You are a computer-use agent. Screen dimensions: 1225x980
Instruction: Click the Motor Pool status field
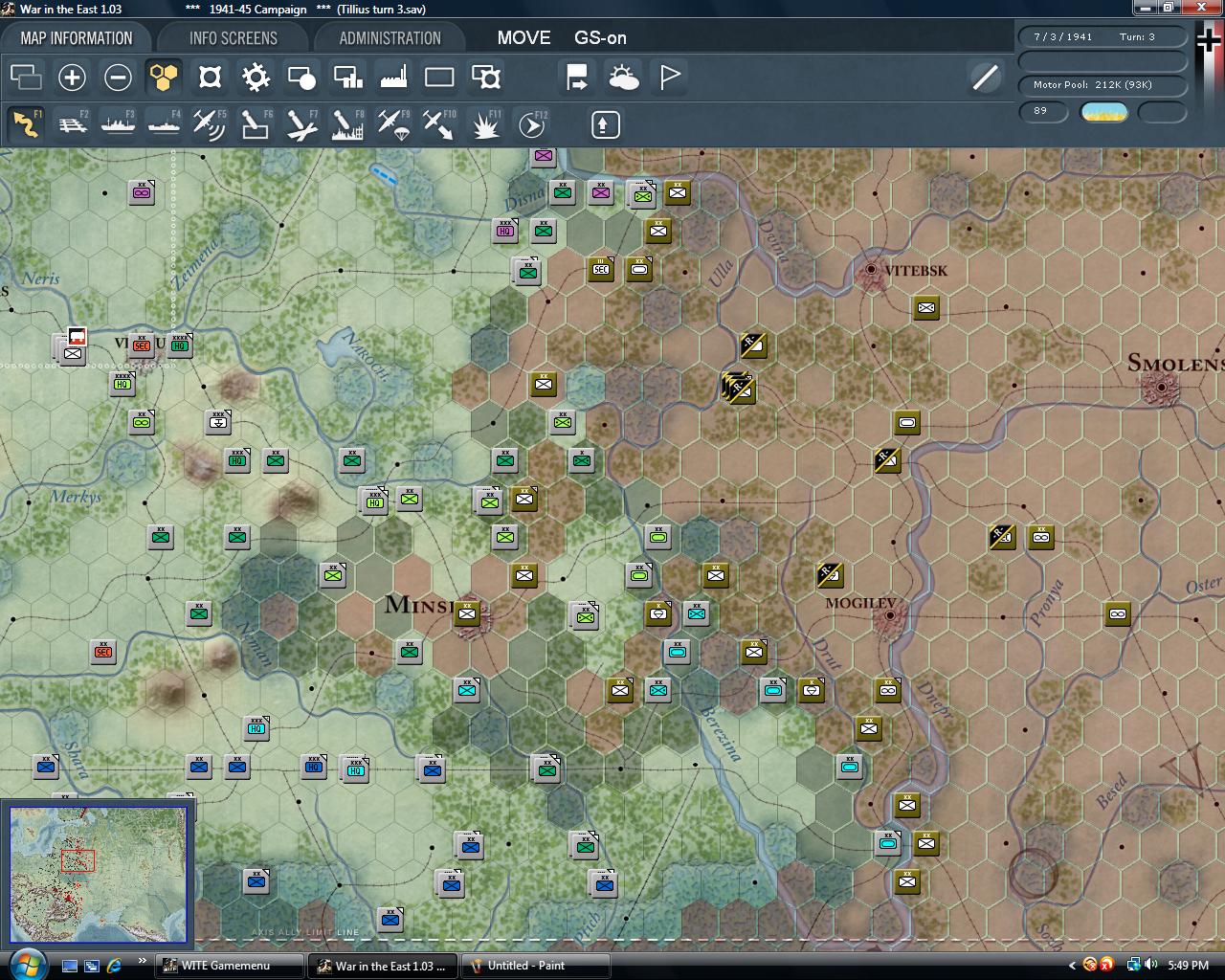point(1102,85)
